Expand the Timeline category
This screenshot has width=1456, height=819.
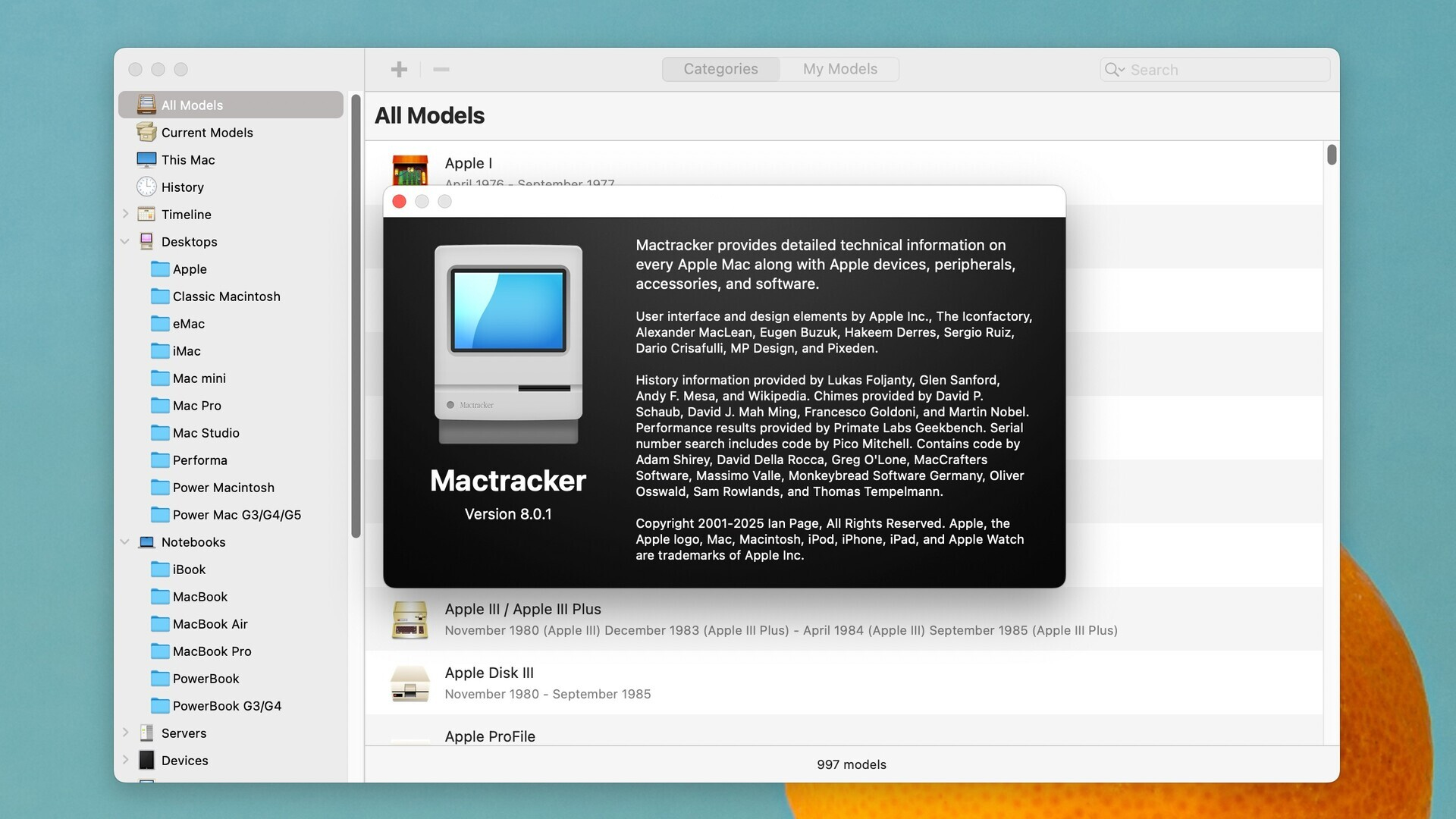click(125, 214)
